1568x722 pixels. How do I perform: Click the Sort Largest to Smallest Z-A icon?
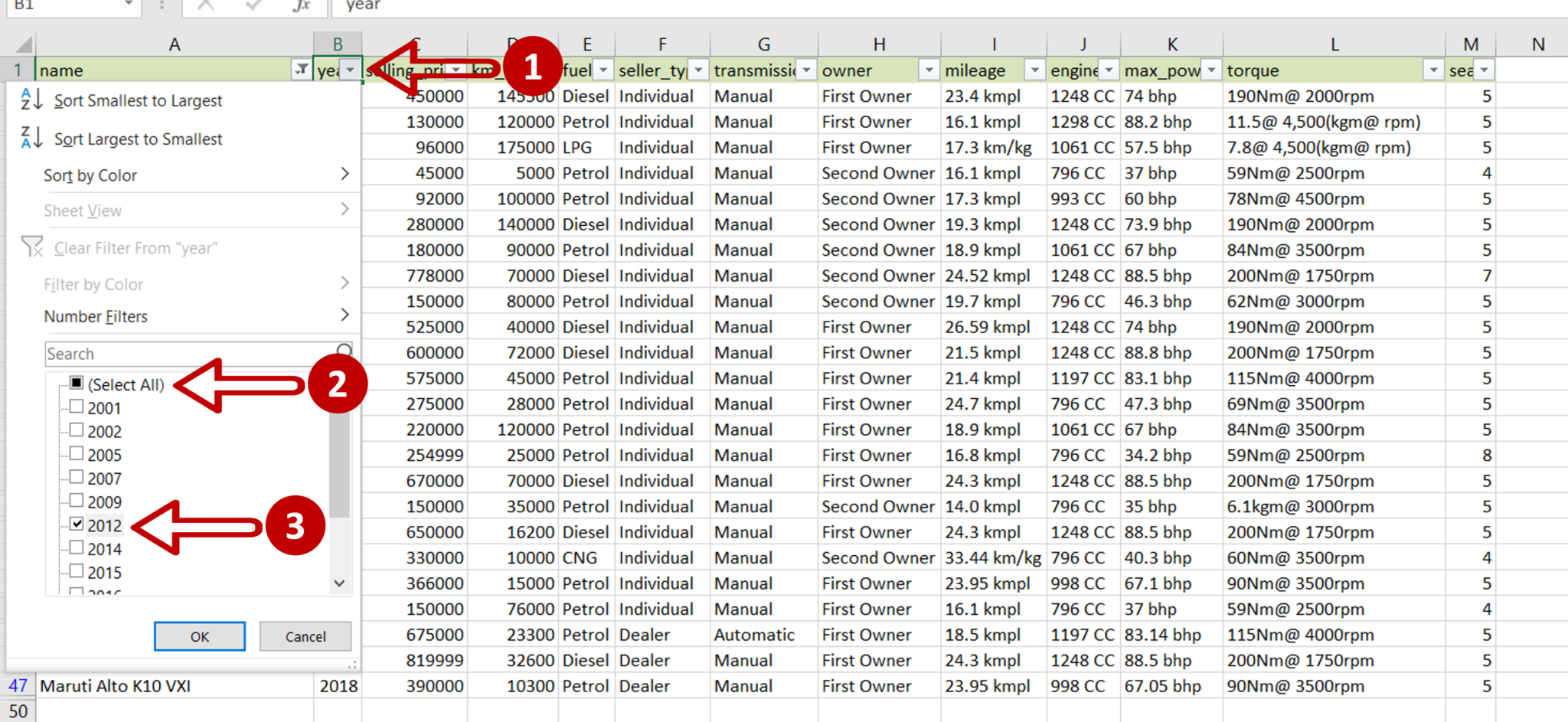[31, 139]
